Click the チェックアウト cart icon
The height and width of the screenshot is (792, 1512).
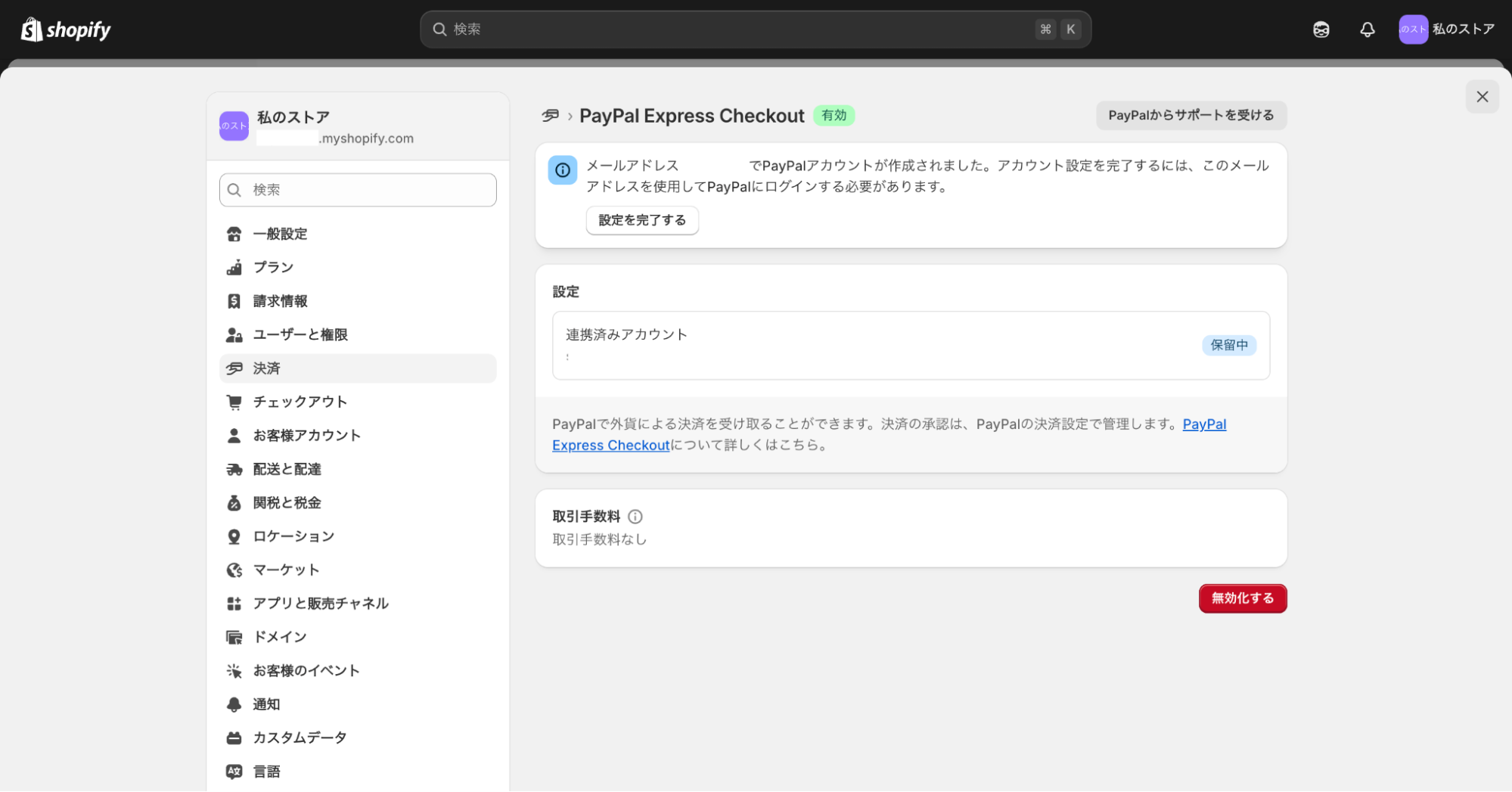[234, 402]
